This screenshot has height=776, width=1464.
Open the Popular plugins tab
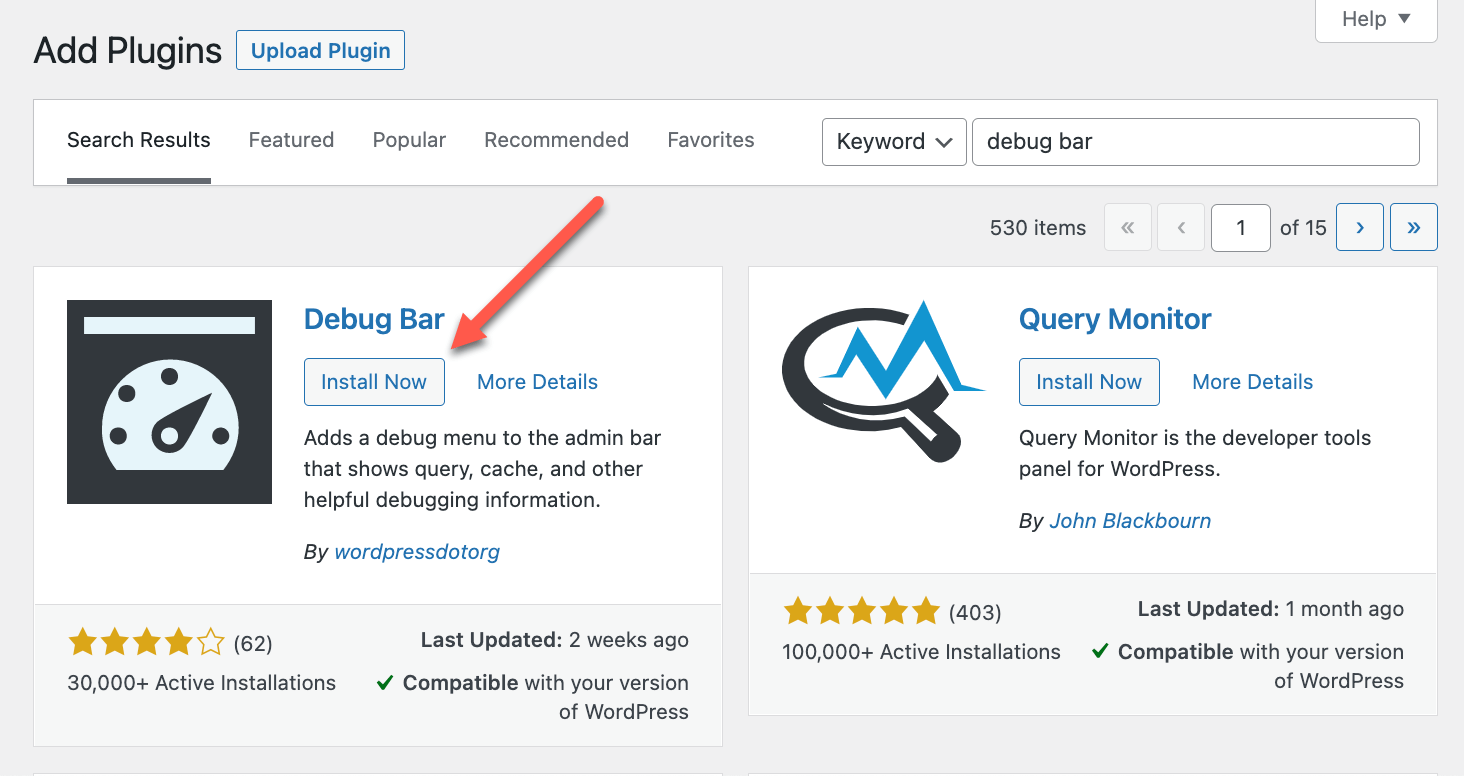pyautogui.click(x=409, y=140)
